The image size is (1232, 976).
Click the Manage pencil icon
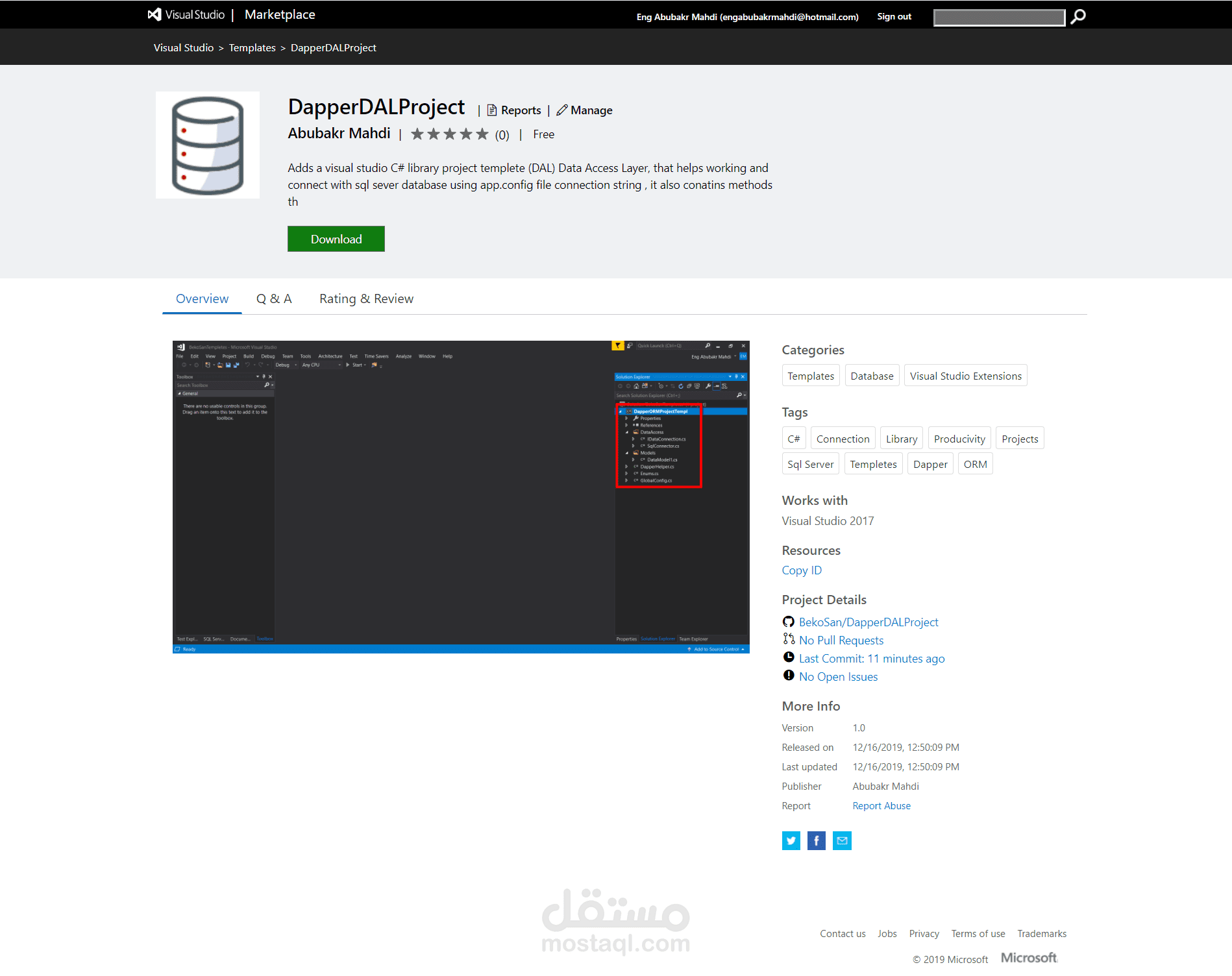tap(562, 110)
